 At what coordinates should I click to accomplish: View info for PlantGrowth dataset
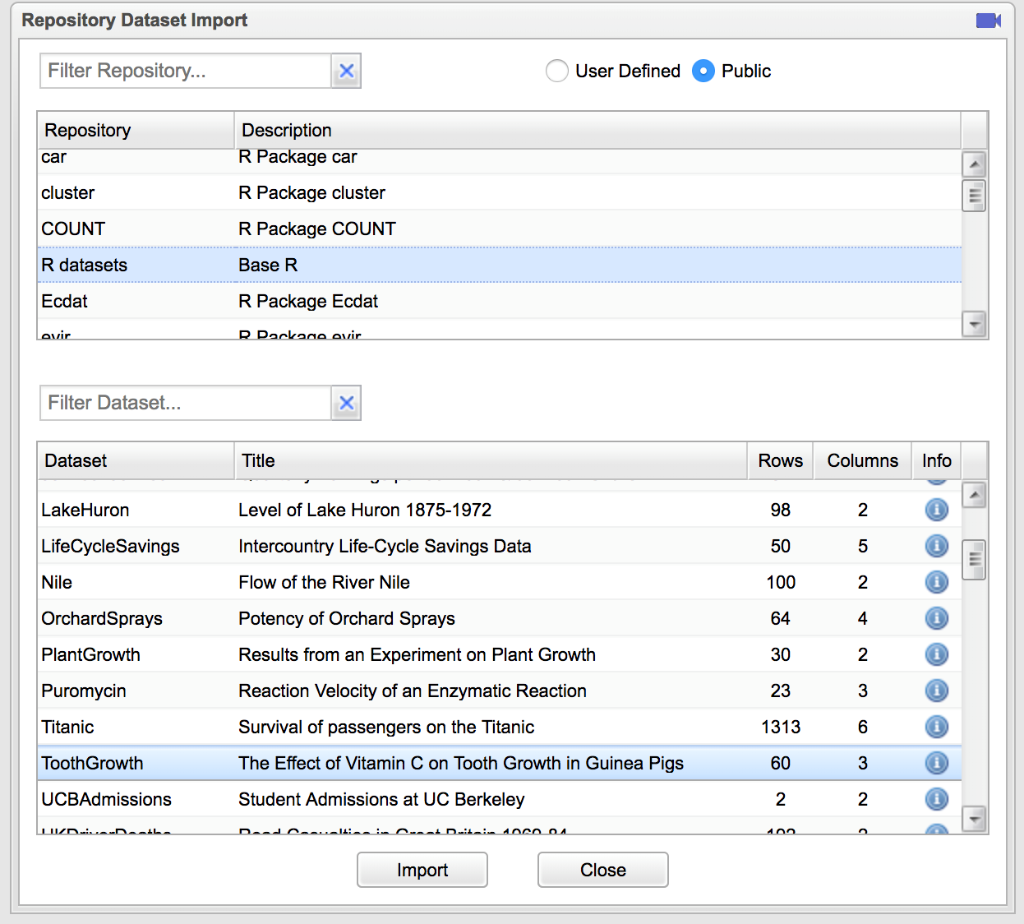936,654
